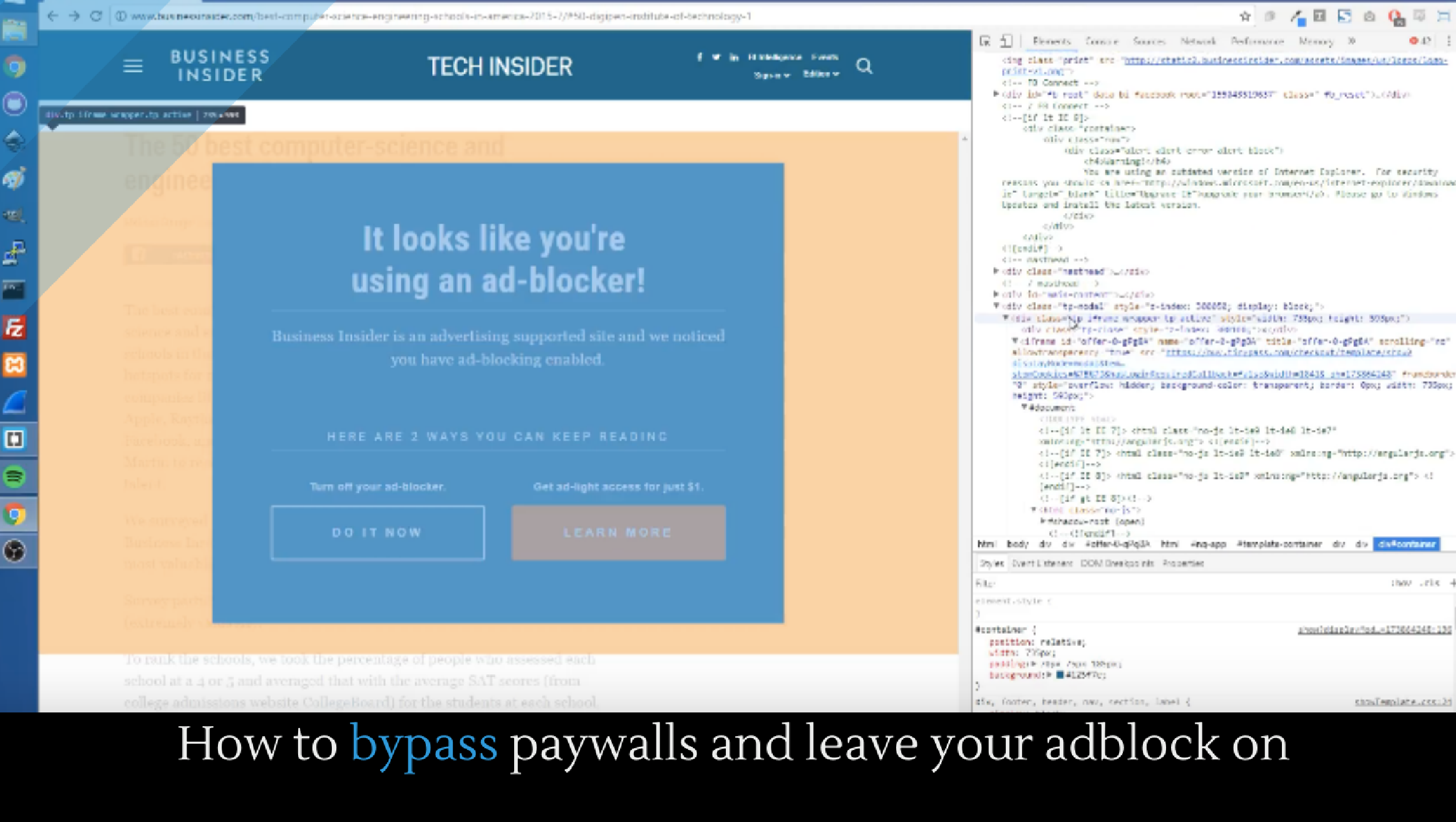Screen dimensions: 1456x822
Task: Click the LEARN MORE button
Action: [x=617, y=532]
